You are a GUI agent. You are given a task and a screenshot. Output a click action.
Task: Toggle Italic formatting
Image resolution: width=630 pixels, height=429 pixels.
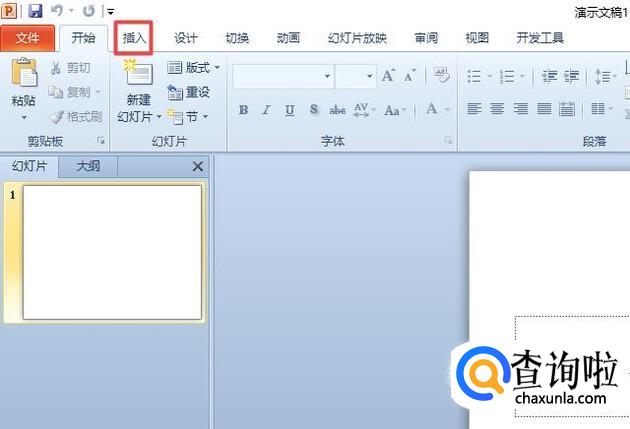266,109
